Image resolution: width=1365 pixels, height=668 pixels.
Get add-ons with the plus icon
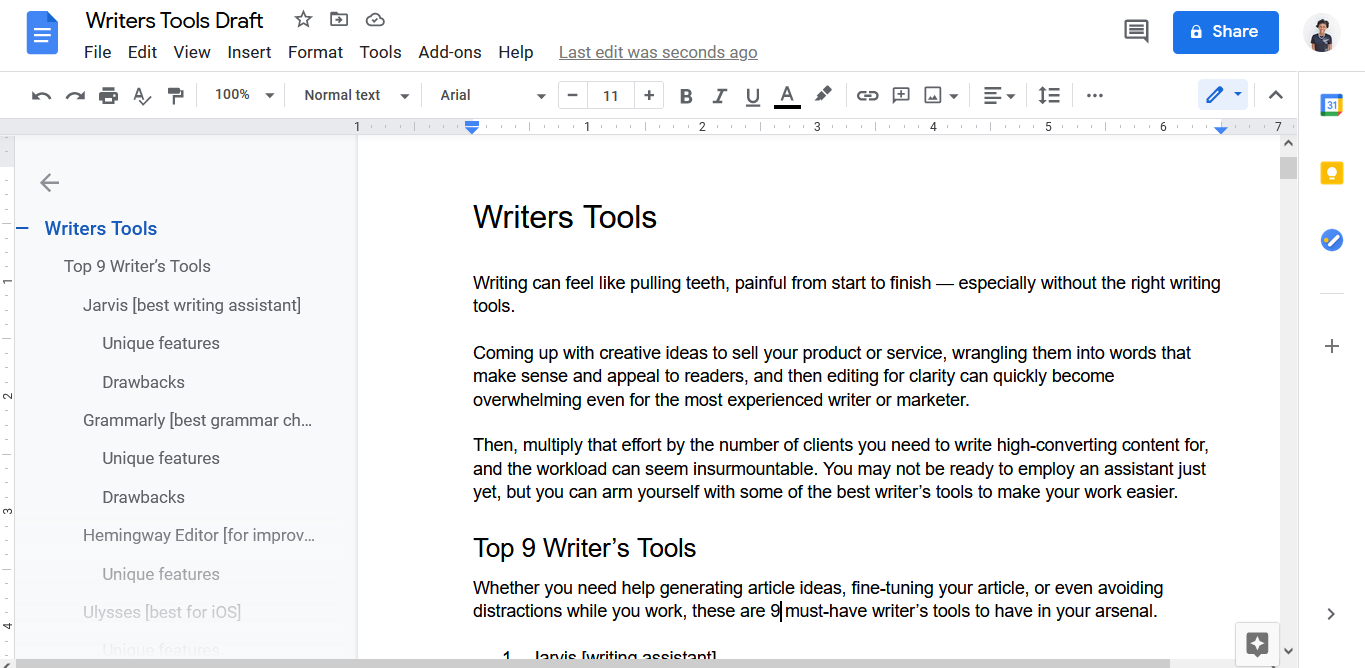(1331, 346)
